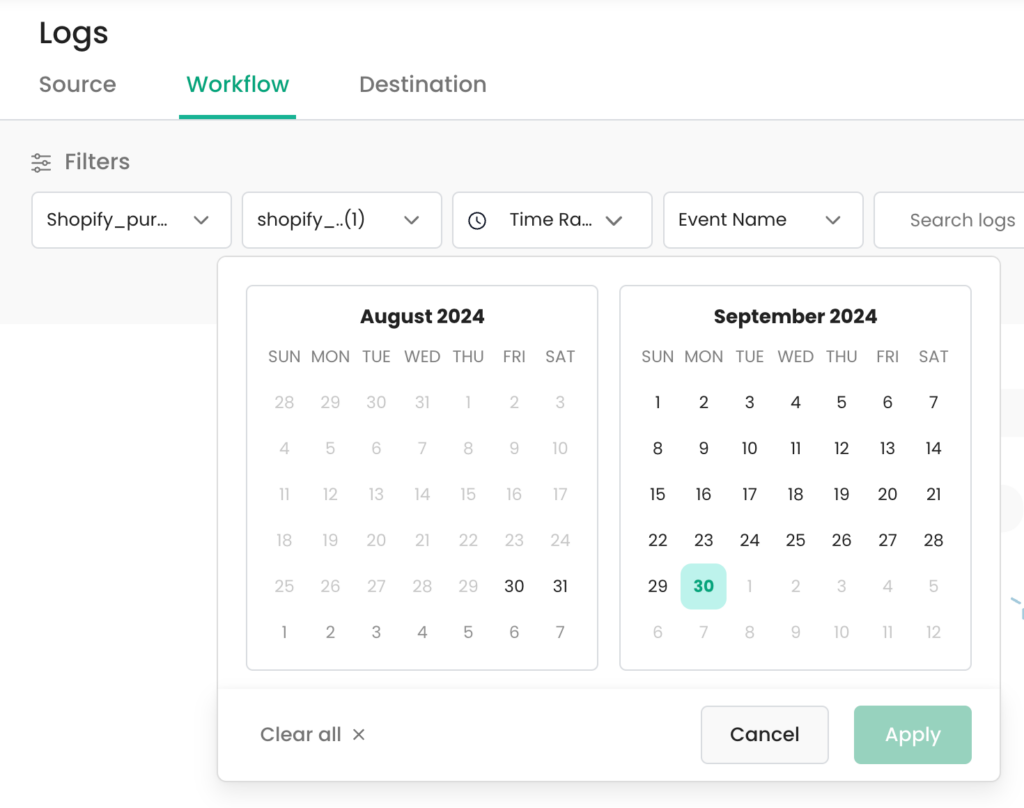
Task: Open the Time Range dropdown
Action: point(552,220)
